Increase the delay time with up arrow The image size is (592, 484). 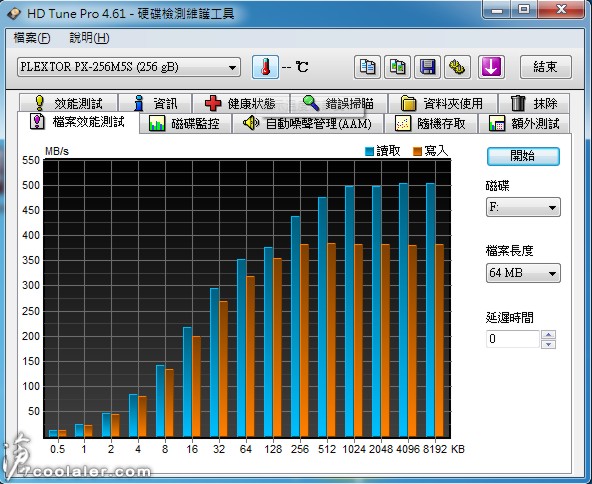point(548,334)
